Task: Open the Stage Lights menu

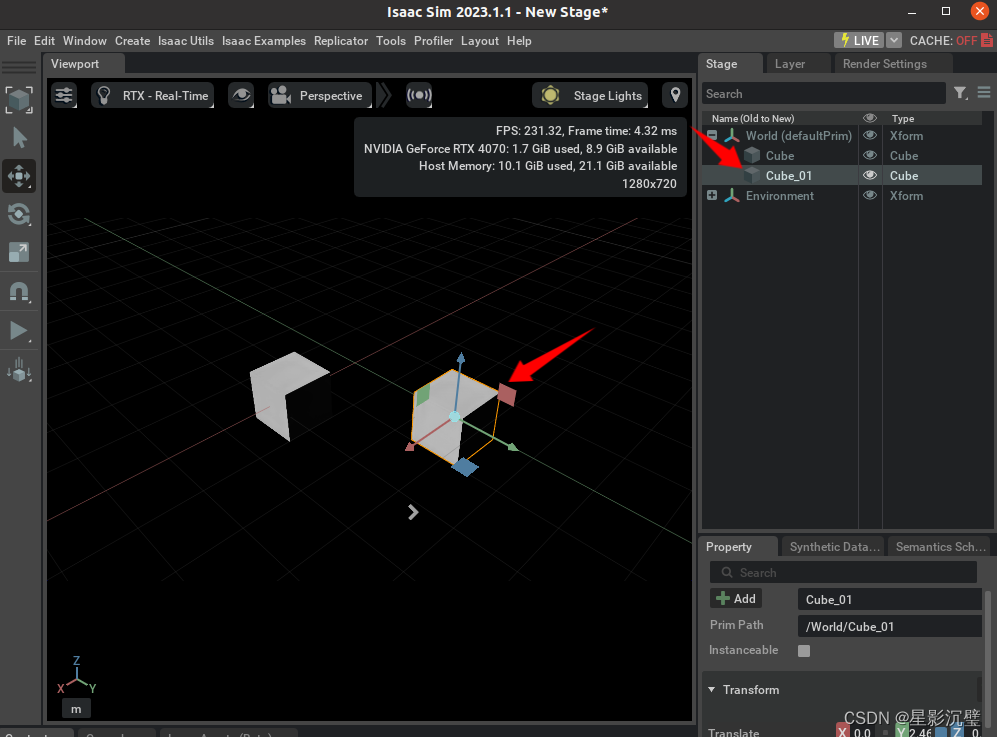Action: pos(590,95)
